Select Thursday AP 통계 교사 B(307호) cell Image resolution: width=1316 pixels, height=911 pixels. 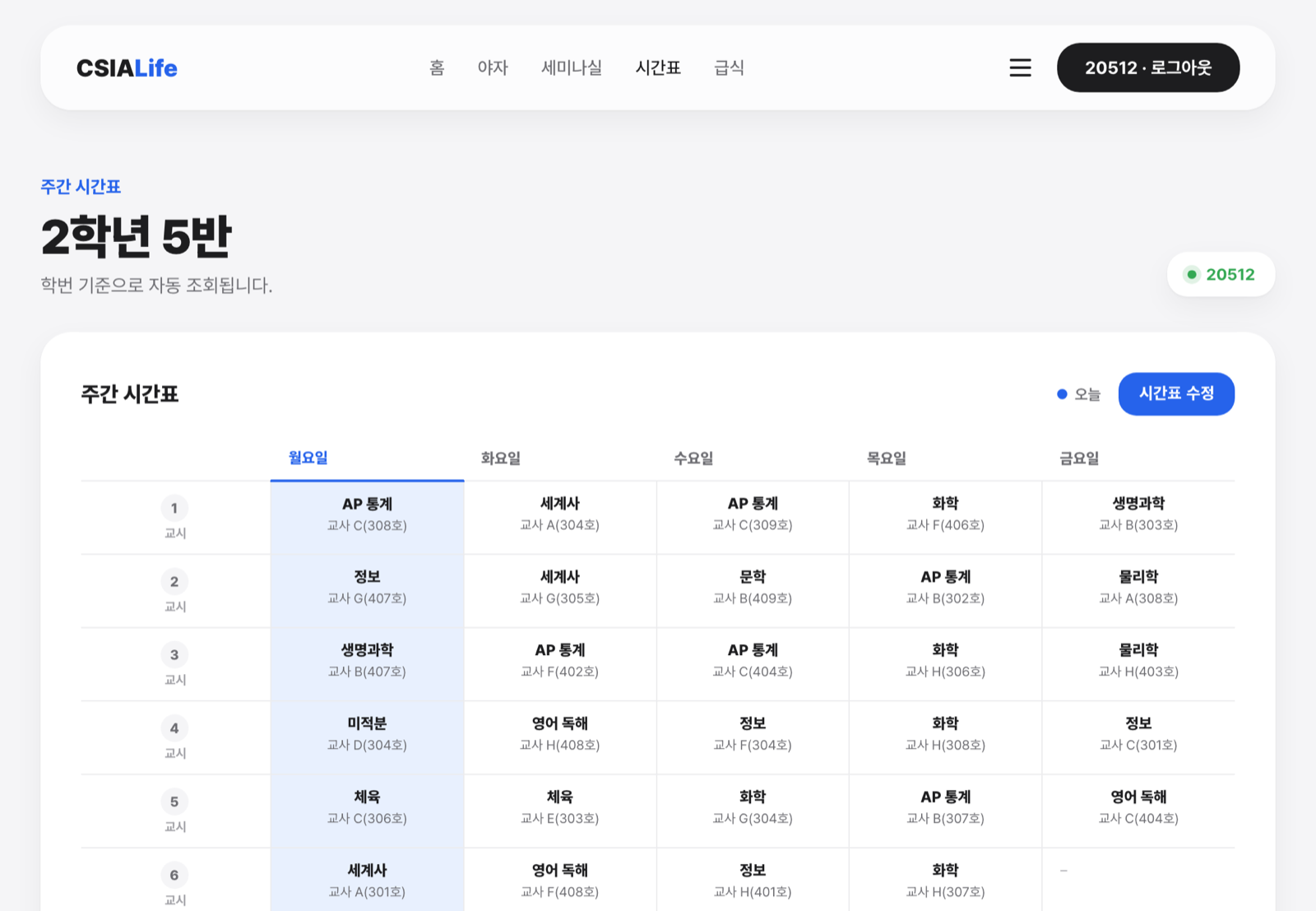(x=945, y=811)
